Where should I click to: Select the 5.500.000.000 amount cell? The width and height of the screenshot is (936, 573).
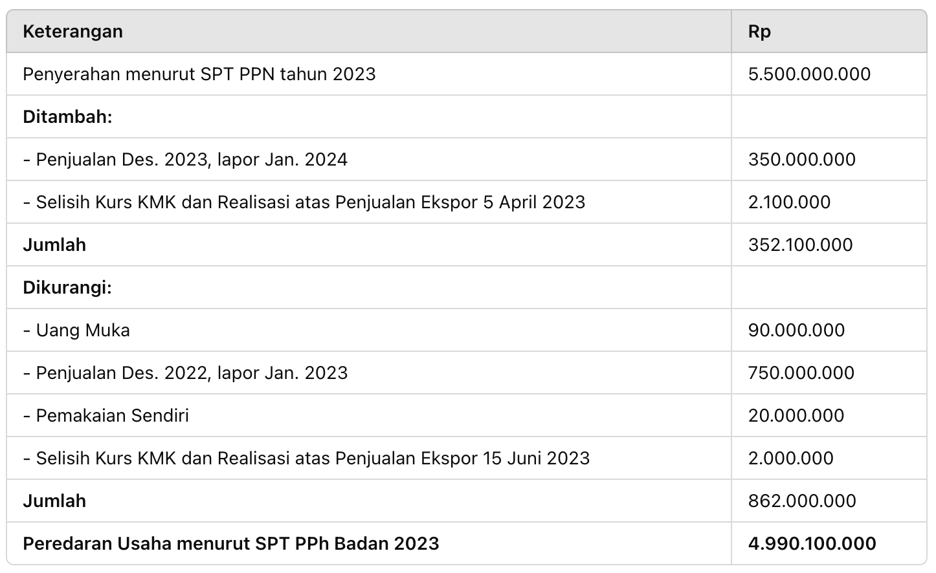[809, 74]
